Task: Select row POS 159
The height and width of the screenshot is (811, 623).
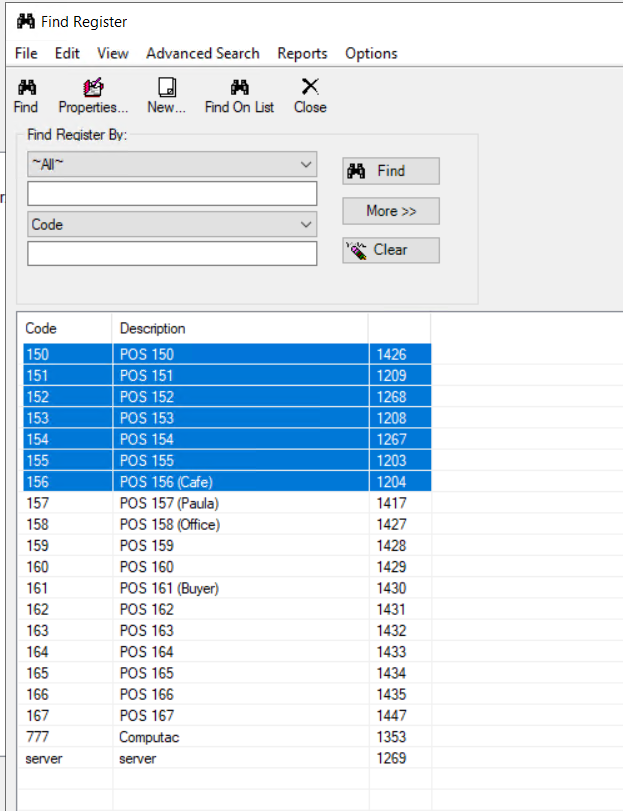Action: 227,545
